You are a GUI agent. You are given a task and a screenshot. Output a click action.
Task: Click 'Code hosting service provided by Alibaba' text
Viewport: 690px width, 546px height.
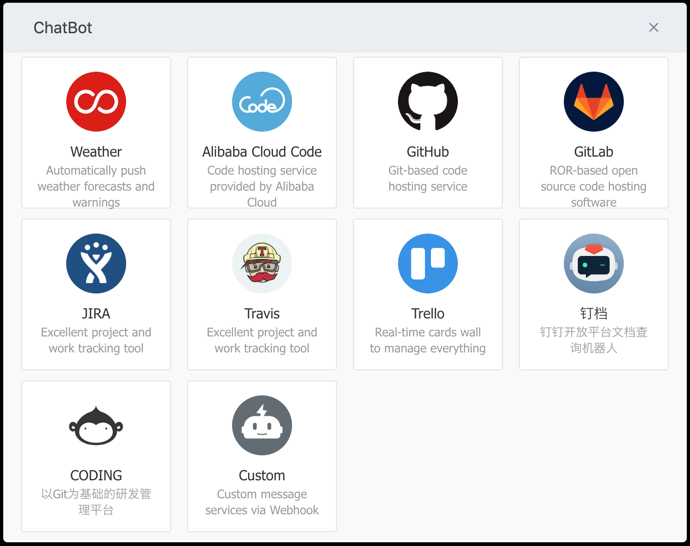262,186
